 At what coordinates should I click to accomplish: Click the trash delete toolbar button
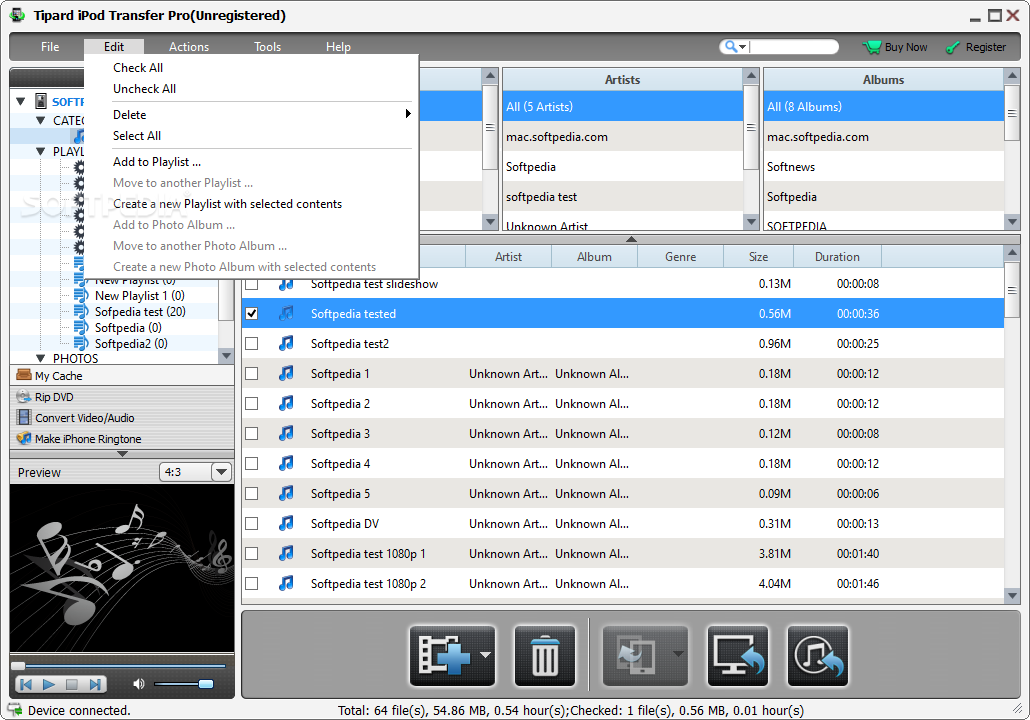545,656
